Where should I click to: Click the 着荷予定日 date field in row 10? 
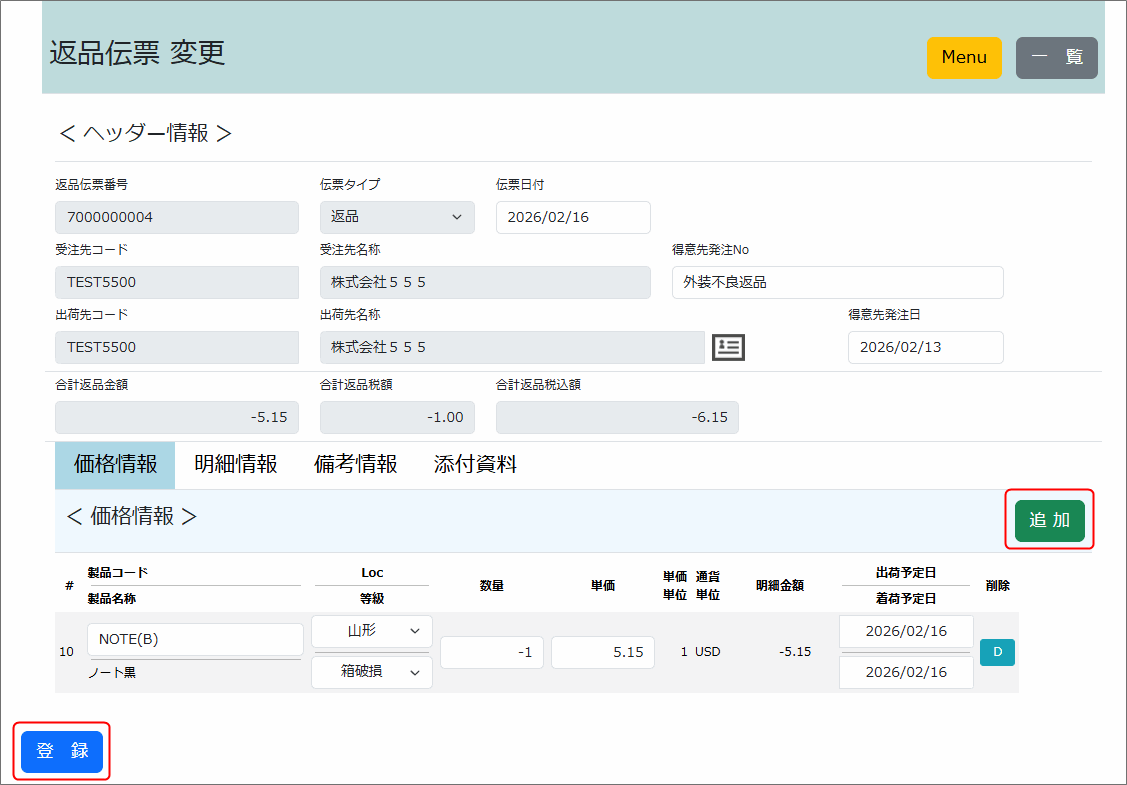tap(906, 672)
